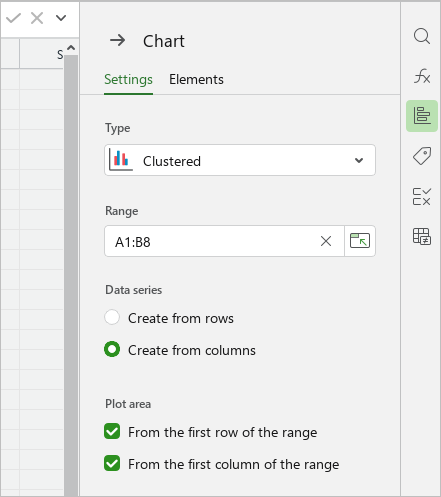Clear the Range field with the X

pos(326,241)
